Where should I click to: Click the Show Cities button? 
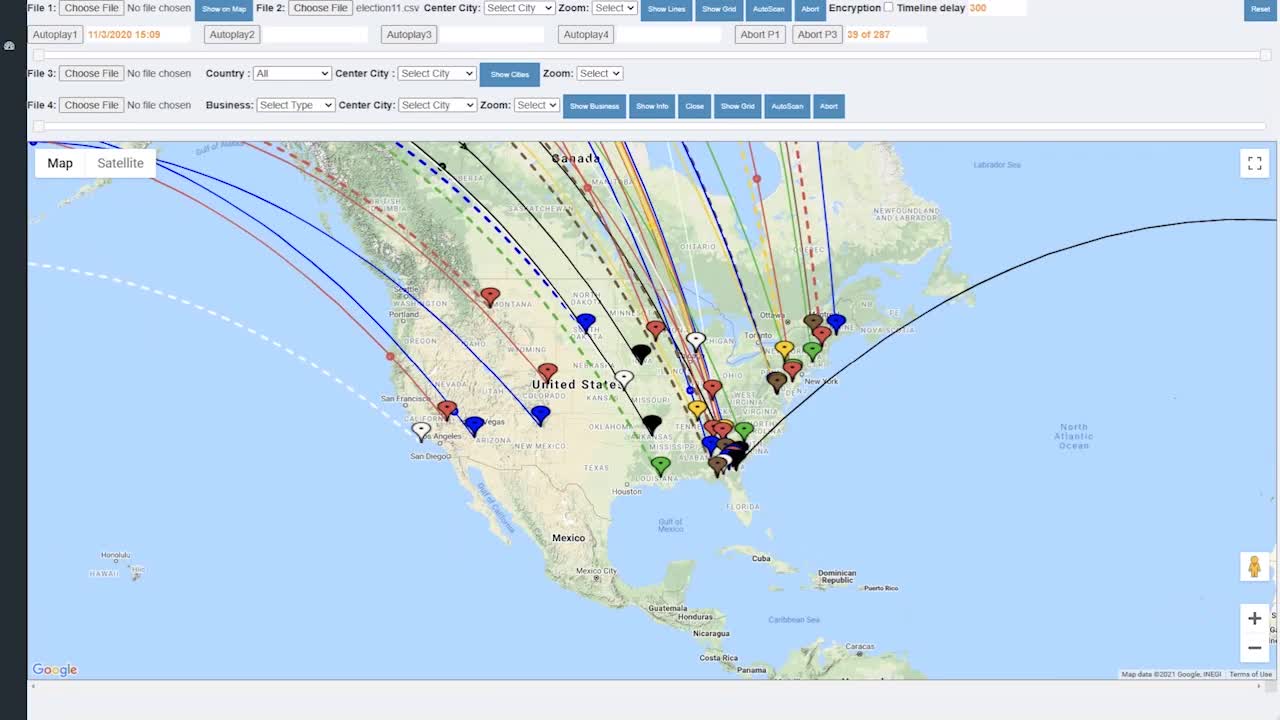510,74
